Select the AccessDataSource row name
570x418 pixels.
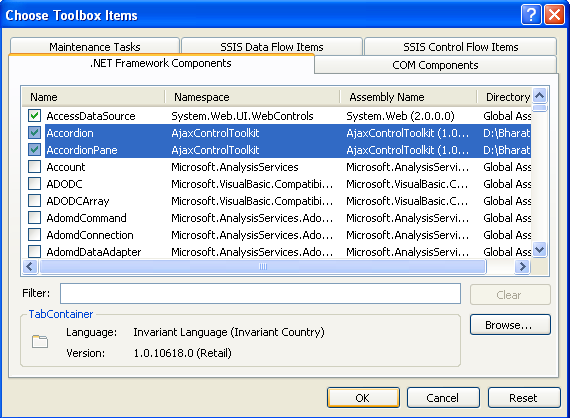click(x=91, y=116)
